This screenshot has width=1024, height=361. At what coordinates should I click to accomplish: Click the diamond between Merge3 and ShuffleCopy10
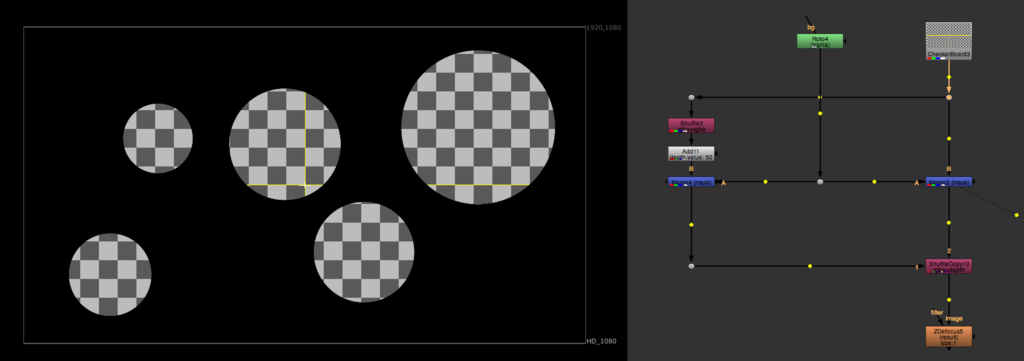(949, 223)
